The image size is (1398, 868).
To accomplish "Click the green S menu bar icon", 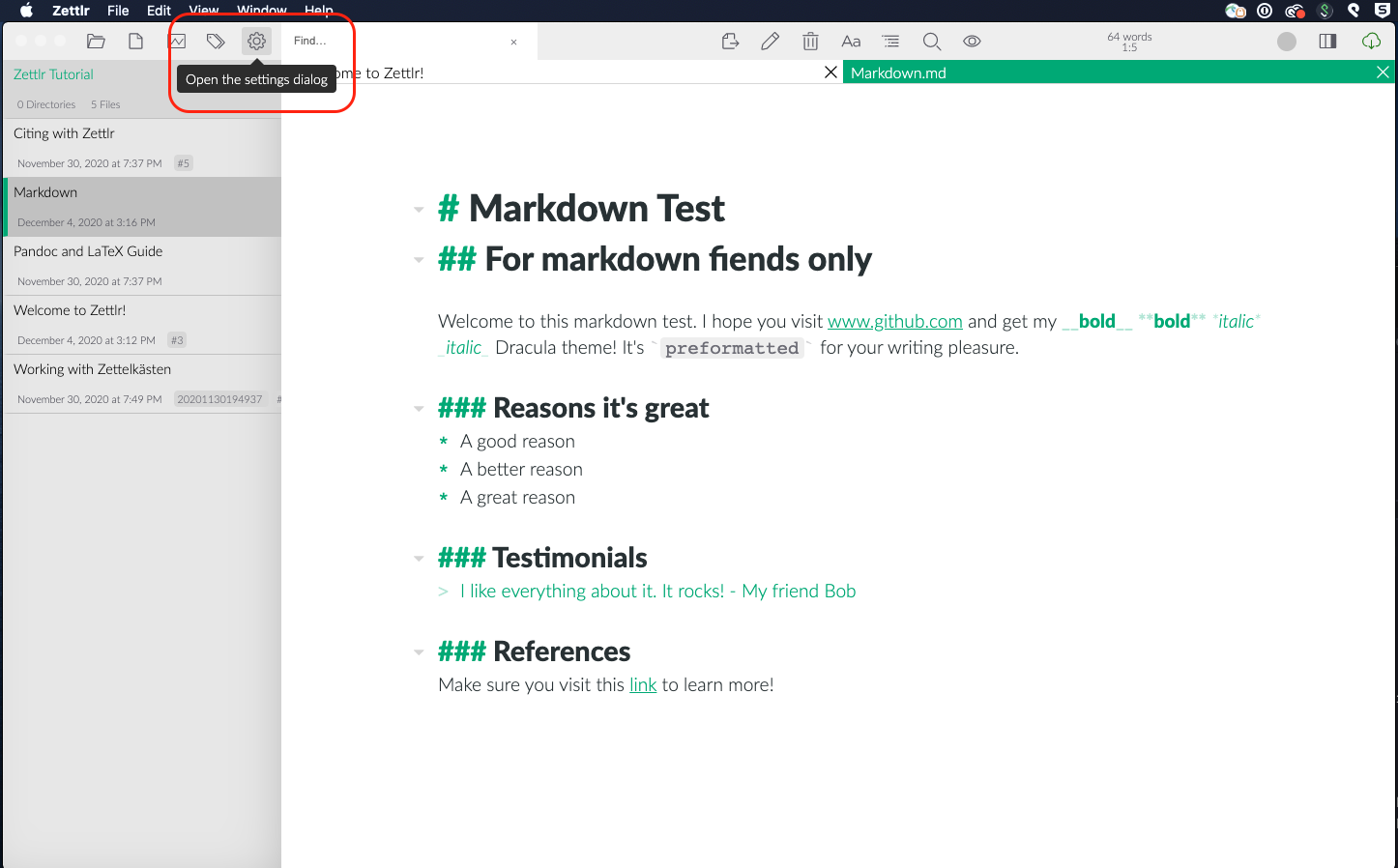I will [x=1325, y=11].
